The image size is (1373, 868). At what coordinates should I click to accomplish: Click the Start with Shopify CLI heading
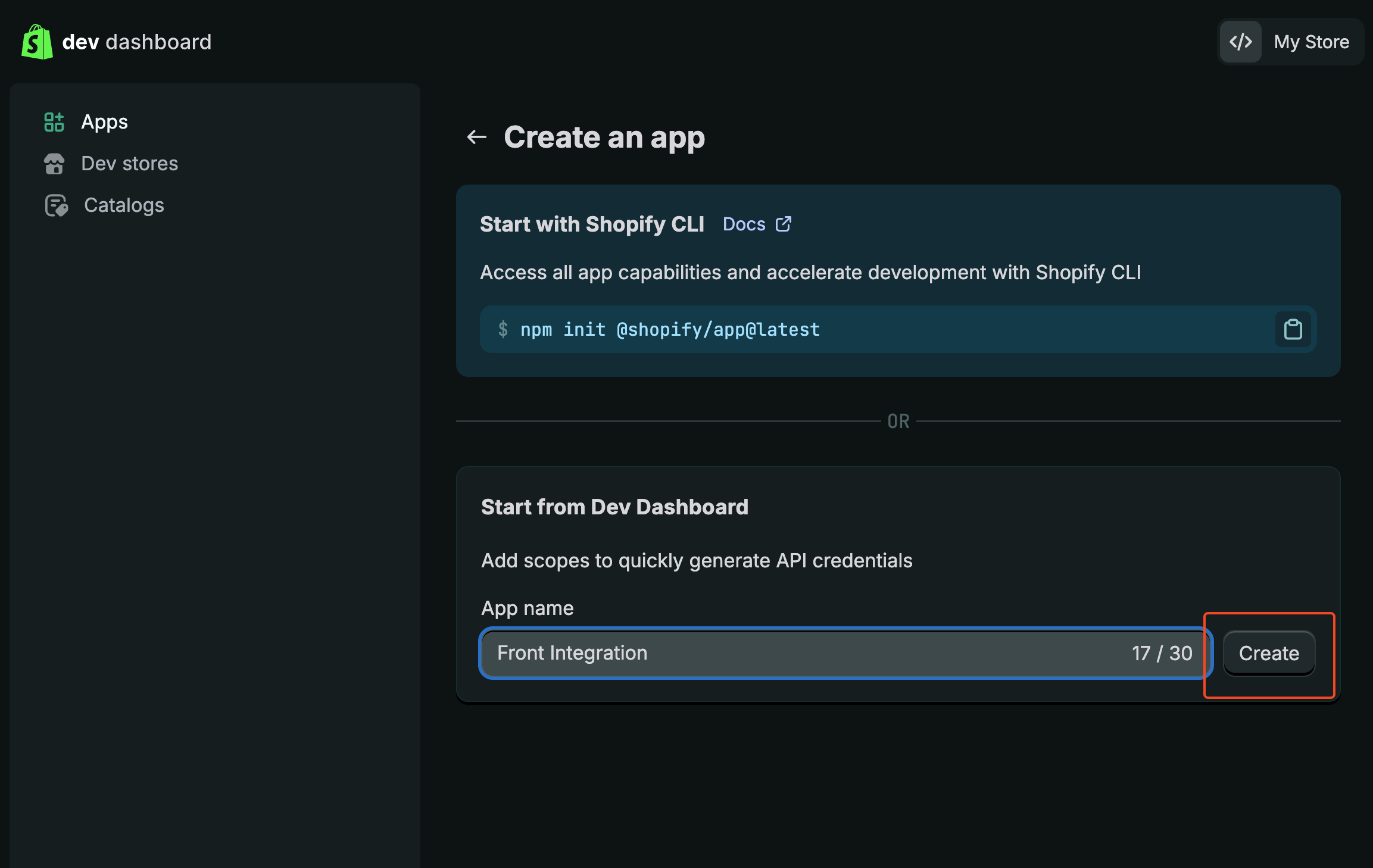592,224
